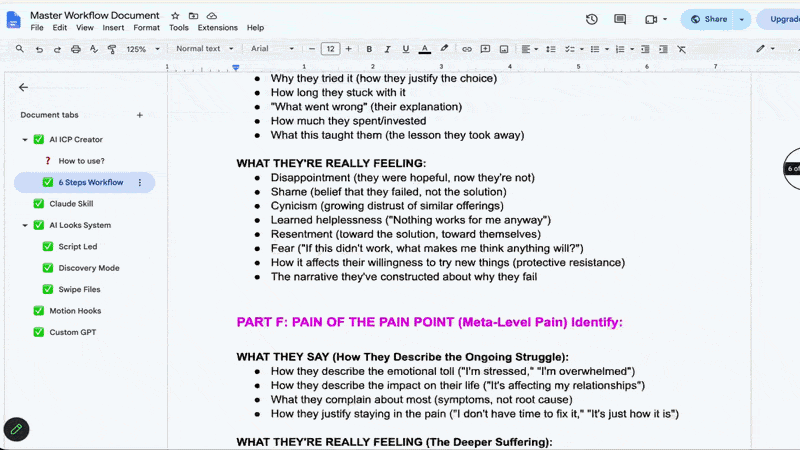Screen dimensions: 800x450
Task: Open the zoom level 125% dropdown
Action: (143, 49)
